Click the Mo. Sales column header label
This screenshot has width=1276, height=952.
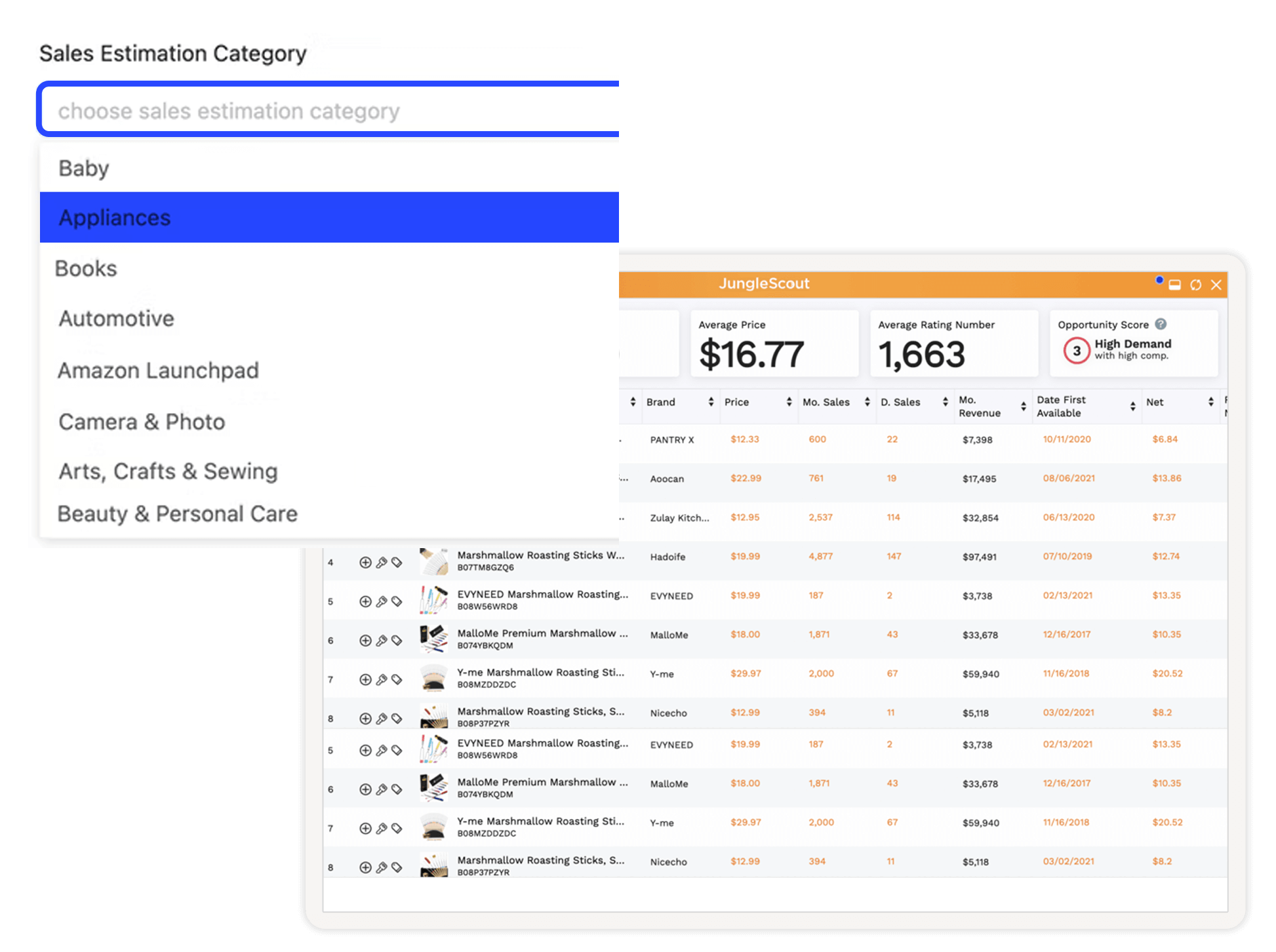point(826,402)
